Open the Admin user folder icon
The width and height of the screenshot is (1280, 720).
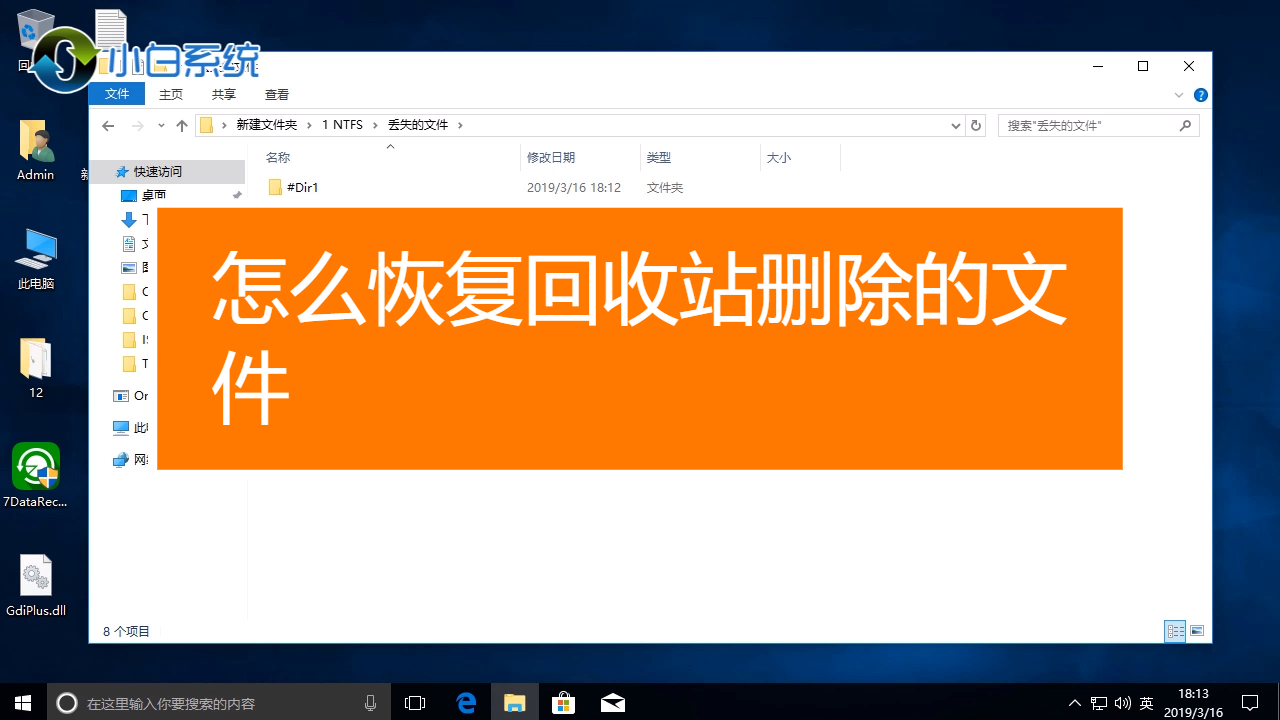[x=36, y=141]
